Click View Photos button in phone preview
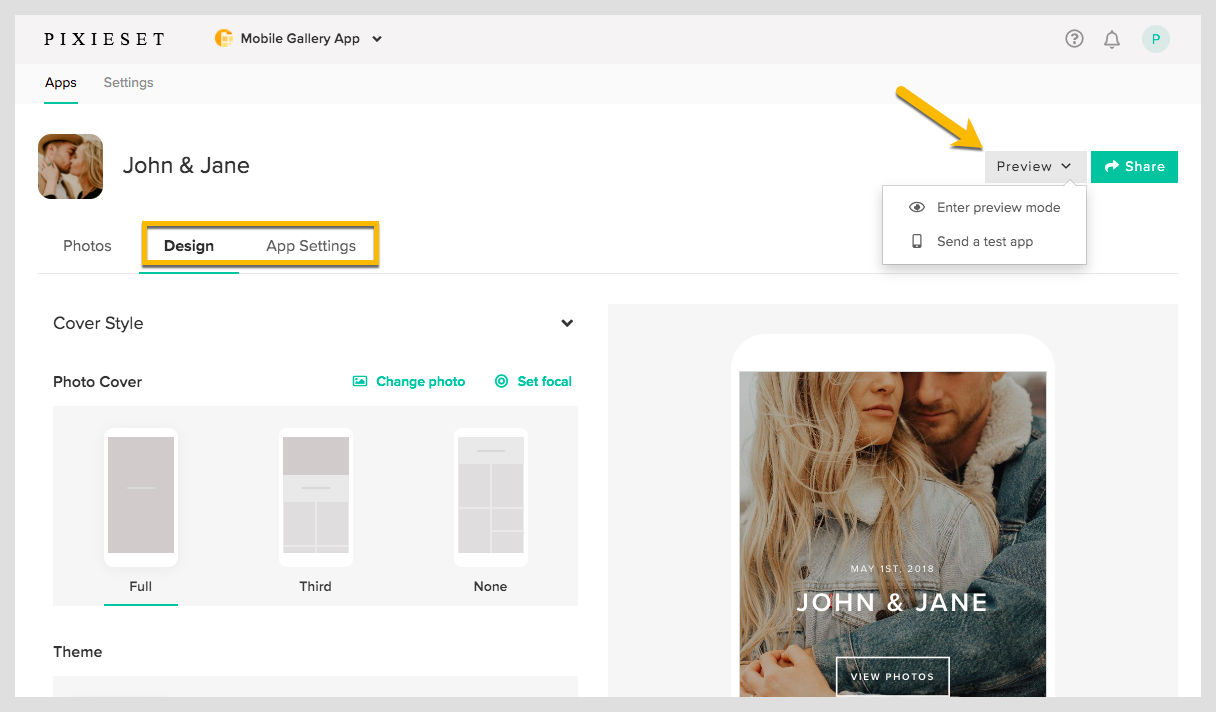This screenshot has height=712, width=1216. click(x=892, y=676)
